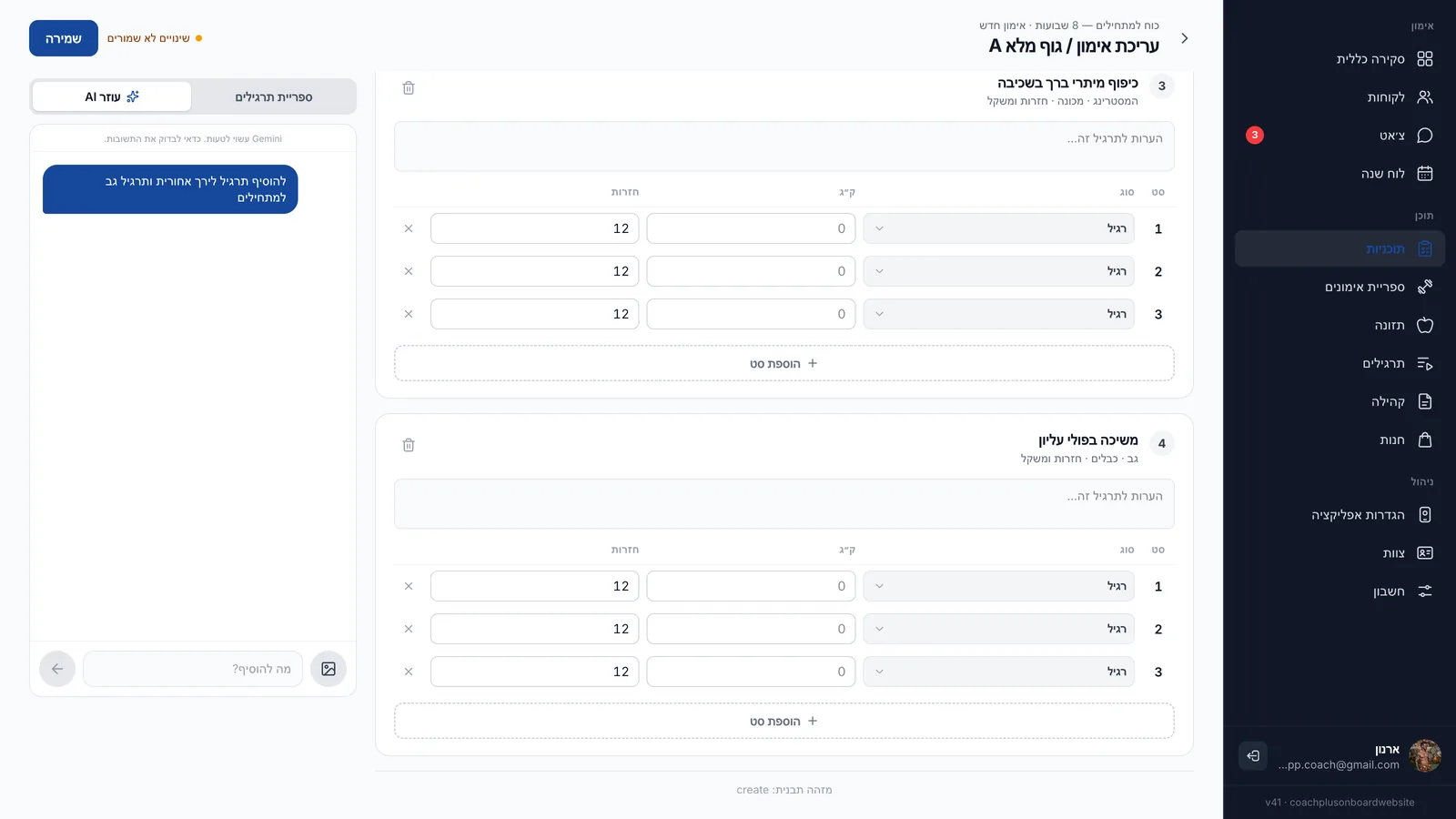Add a set to exercise 4

(x=784, y=721)
